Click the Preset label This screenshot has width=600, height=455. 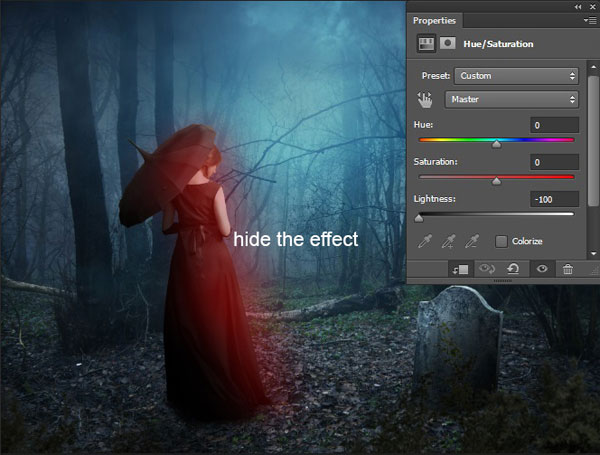click(436, 76)
